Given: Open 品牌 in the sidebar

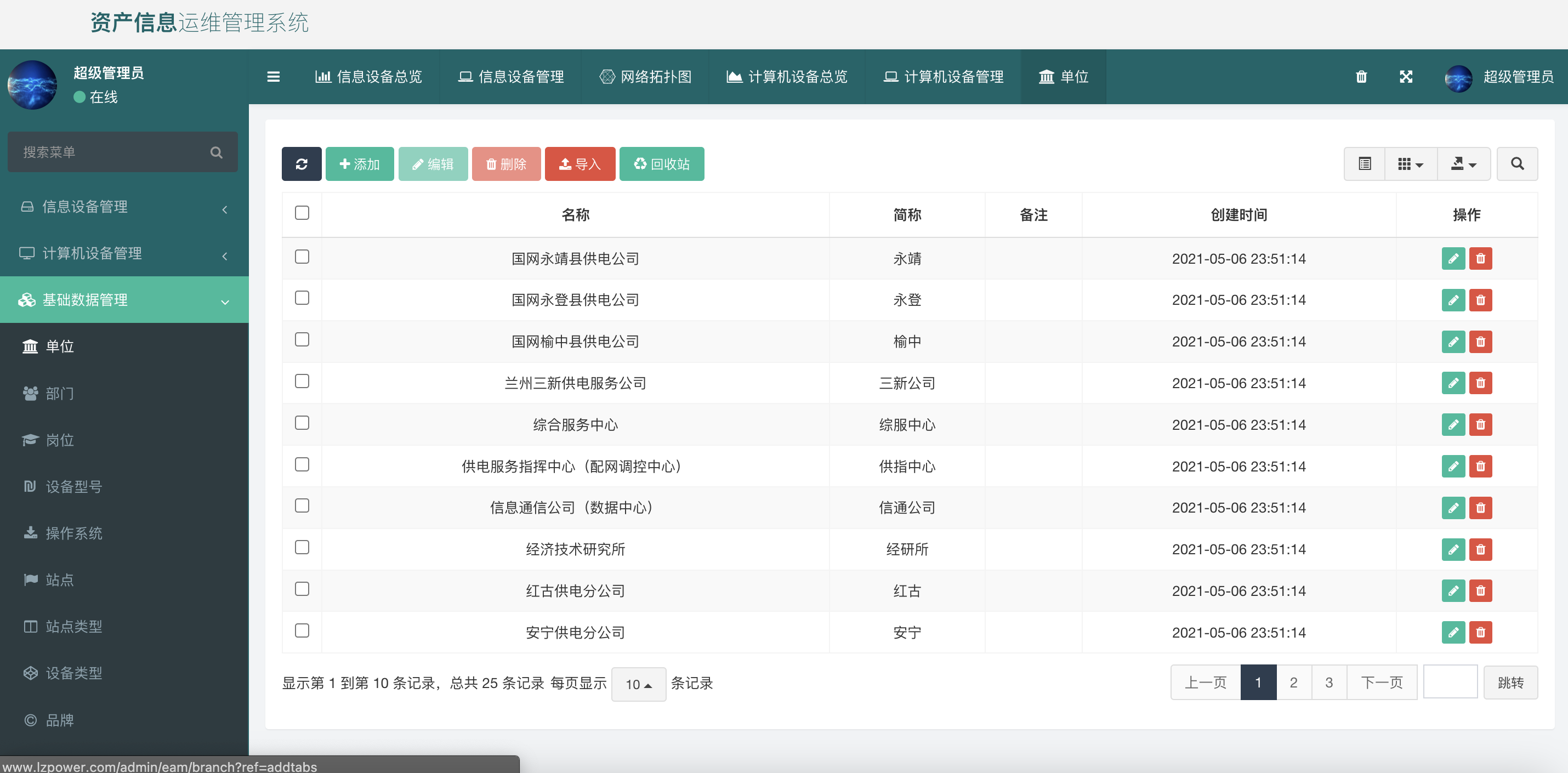Looking at the screenshot, I should point(124,720).
